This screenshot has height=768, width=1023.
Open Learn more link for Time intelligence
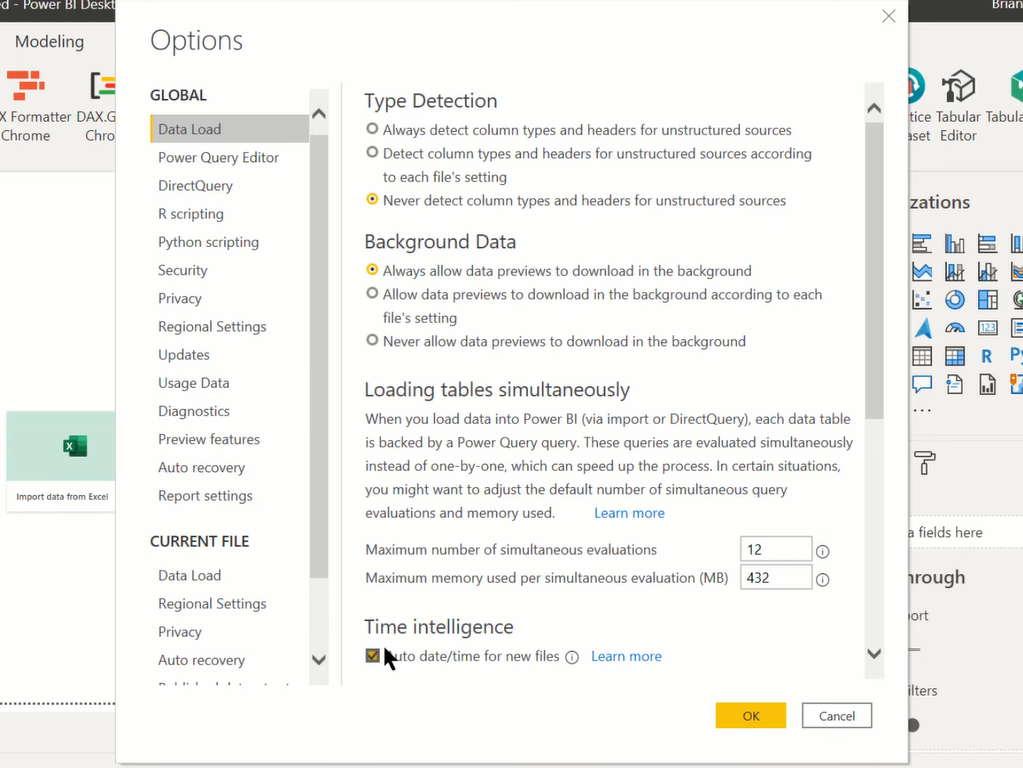pos(626,656)
